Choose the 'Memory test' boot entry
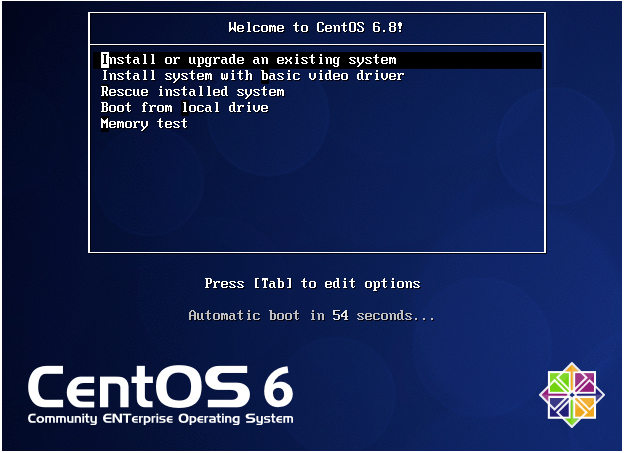Screen dimensions: 624x453 (x=144, y=124)
